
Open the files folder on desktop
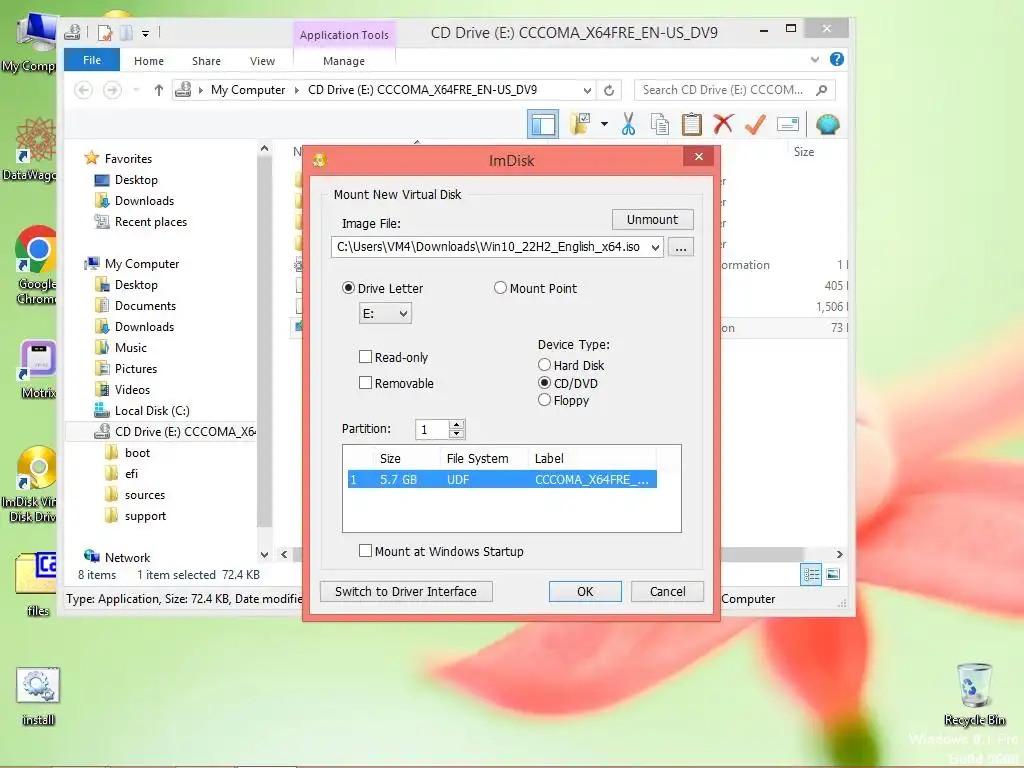pos(37,584)
